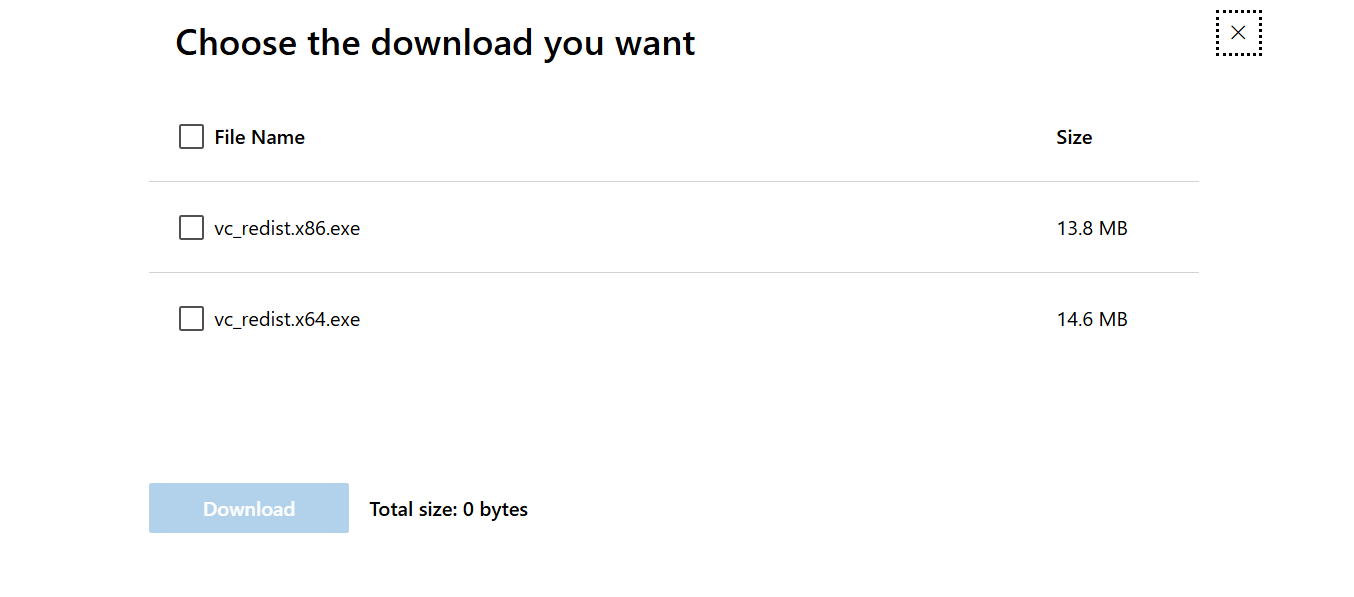
Task: Click the word 'want' in the heading
Action: pos(655,43)
